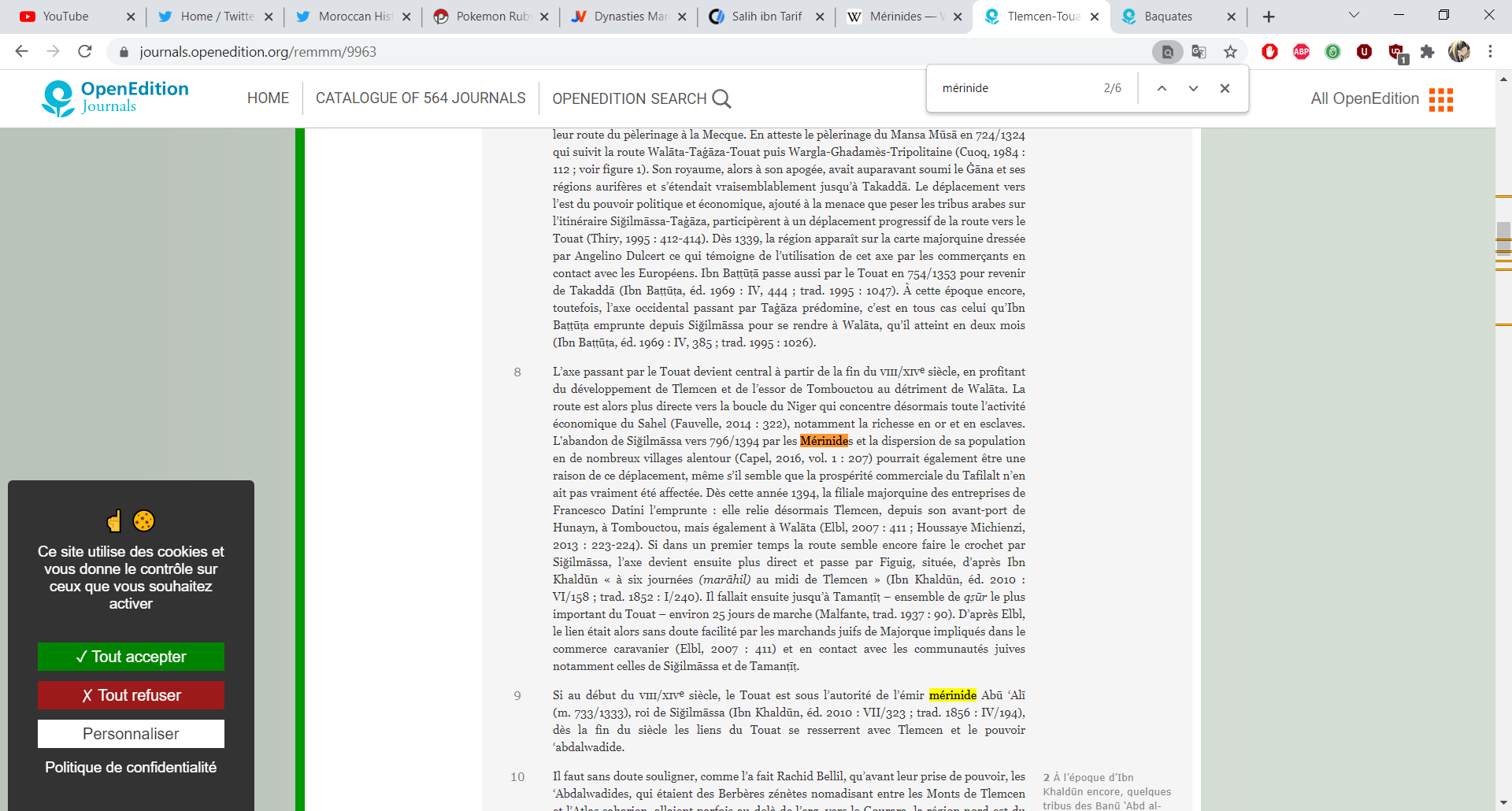Reload the page
Screen dimensions: 1512x811
click(85, 52)
